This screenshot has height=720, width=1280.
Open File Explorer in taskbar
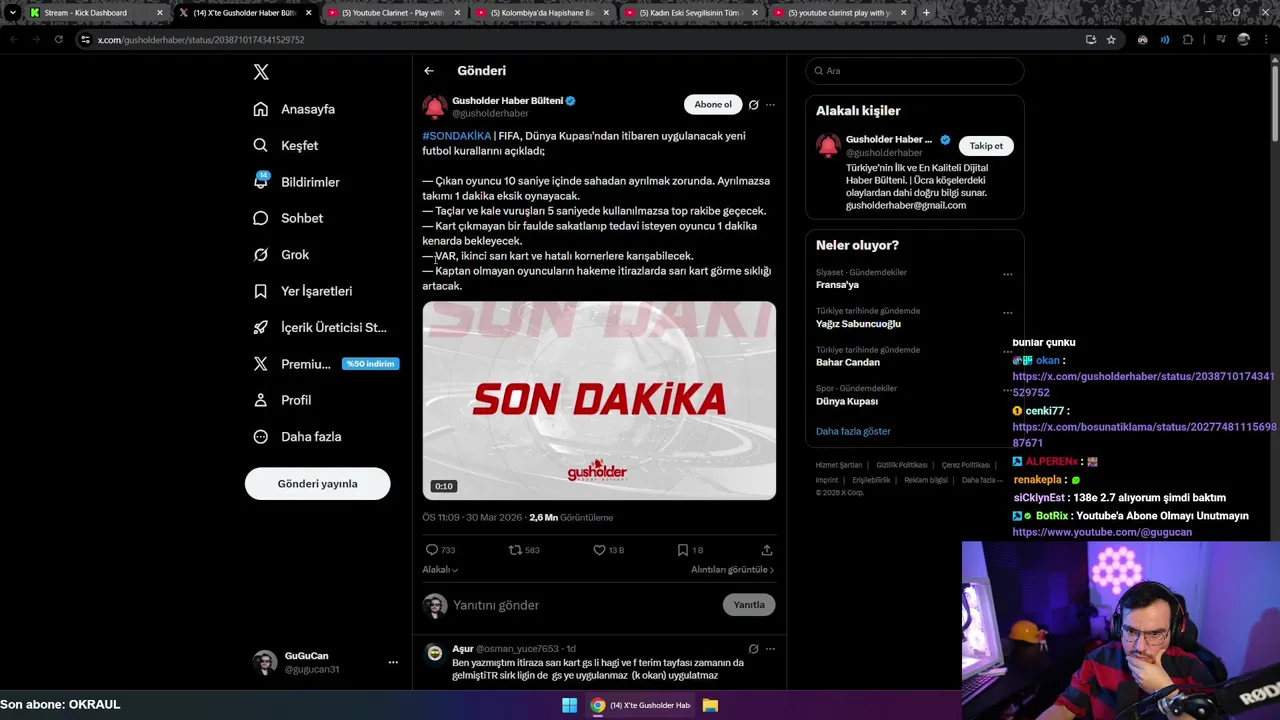point(710,705)
